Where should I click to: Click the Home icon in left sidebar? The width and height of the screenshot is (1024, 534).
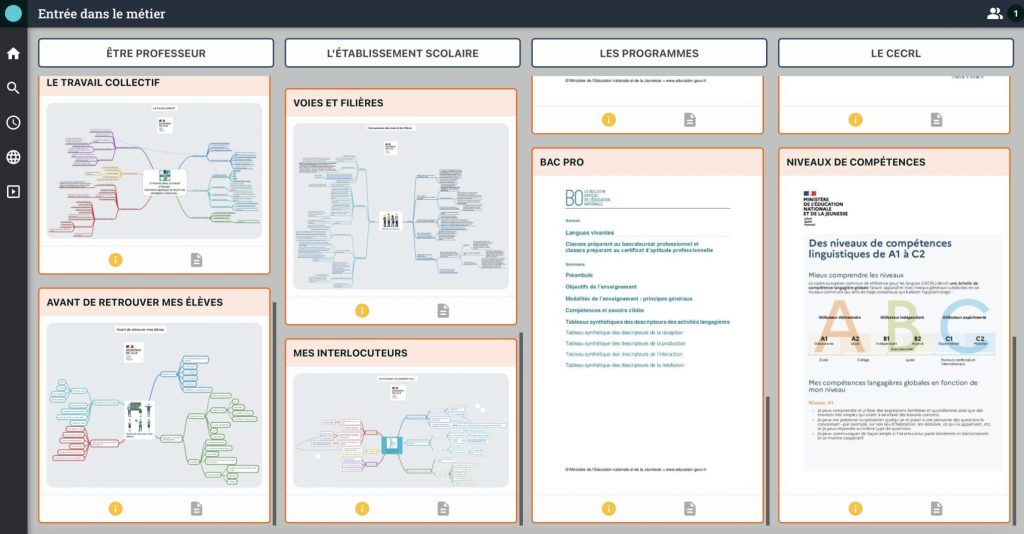(13, 54)
